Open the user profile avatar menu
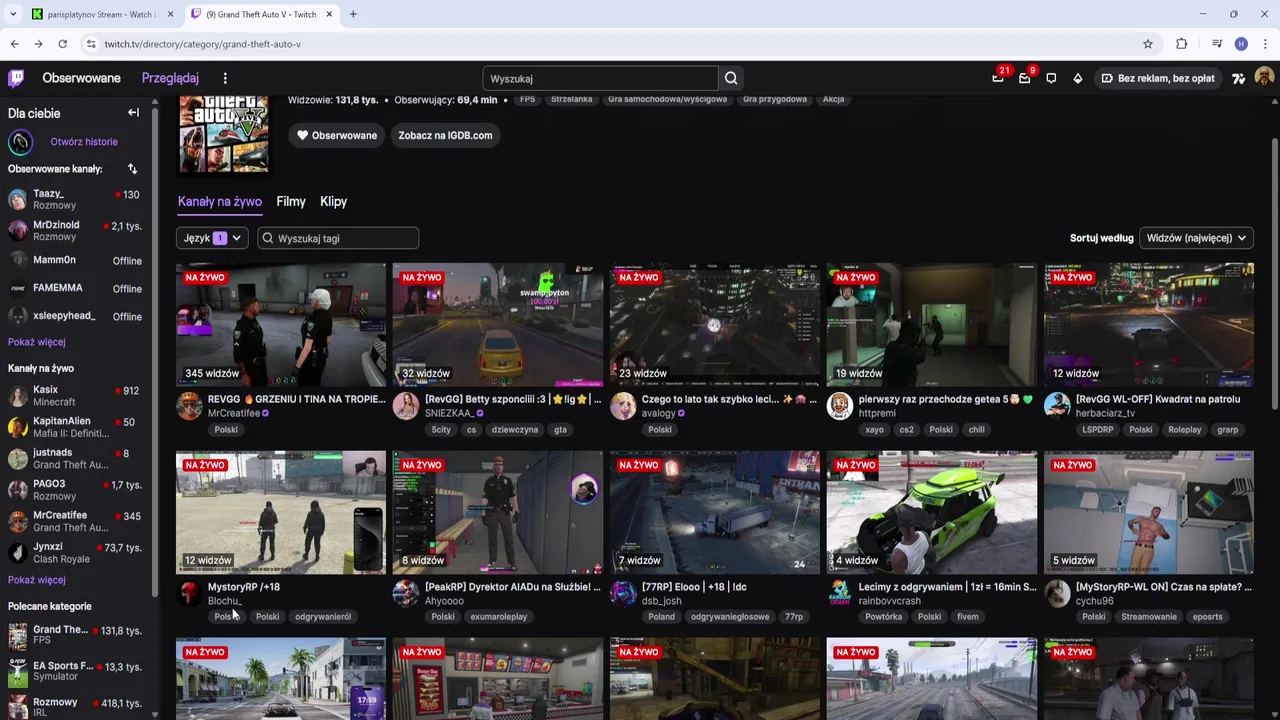 pyautogui.click(x=1263, y=78)
